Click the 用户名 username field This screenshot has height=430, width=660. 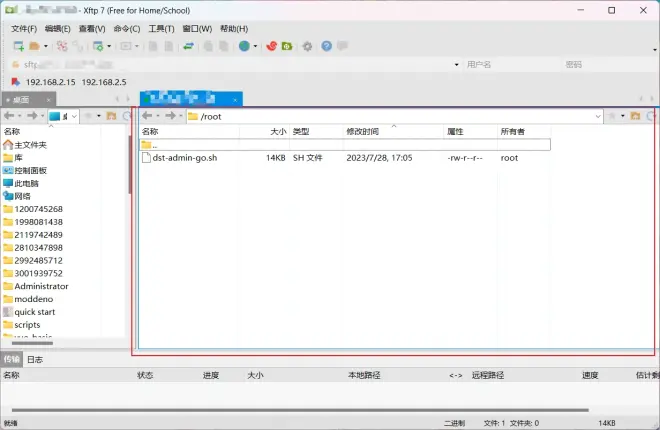pos(511,64)
